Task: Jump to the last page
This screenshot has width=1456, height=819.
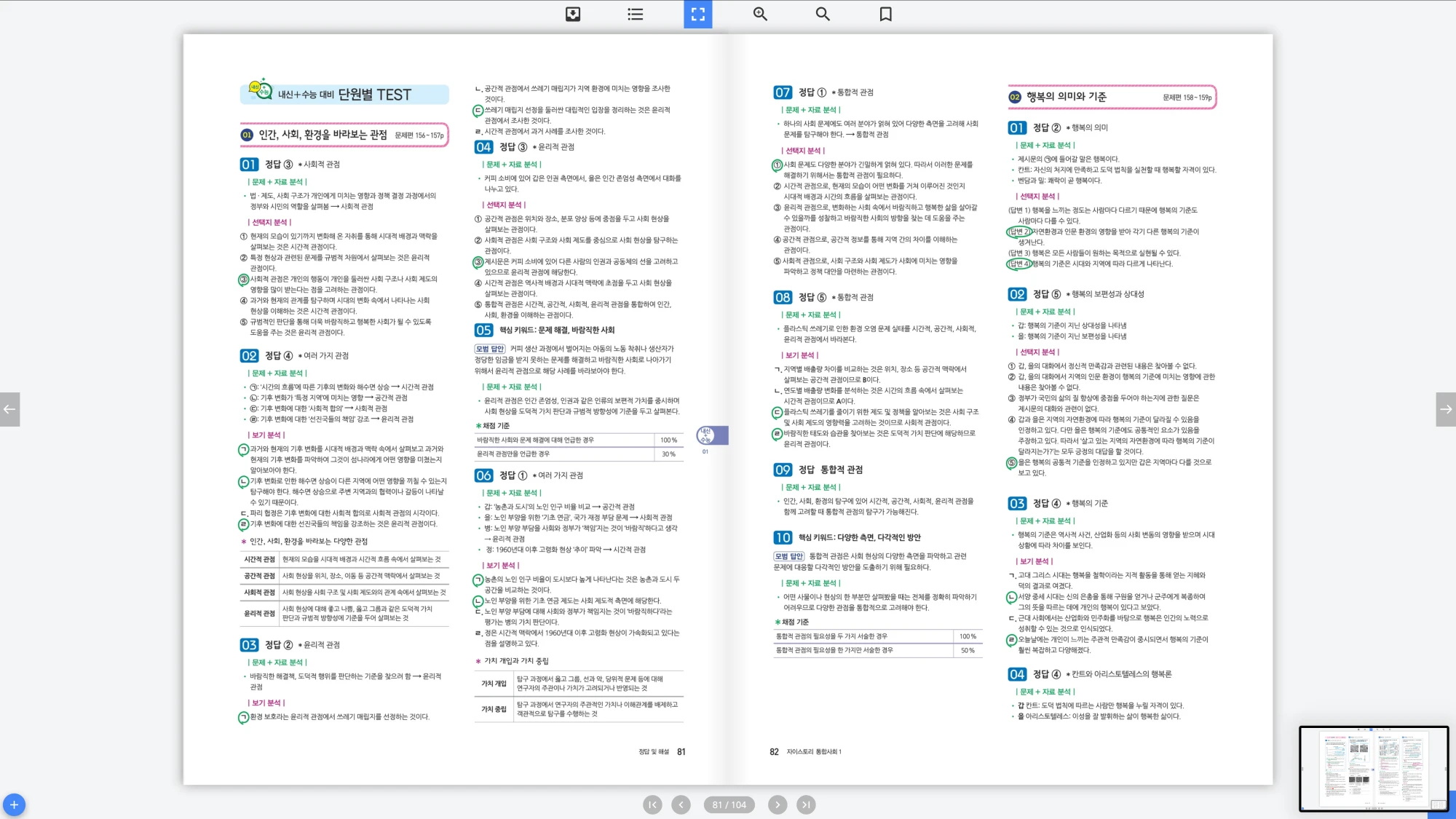Action: pos(805,804)
